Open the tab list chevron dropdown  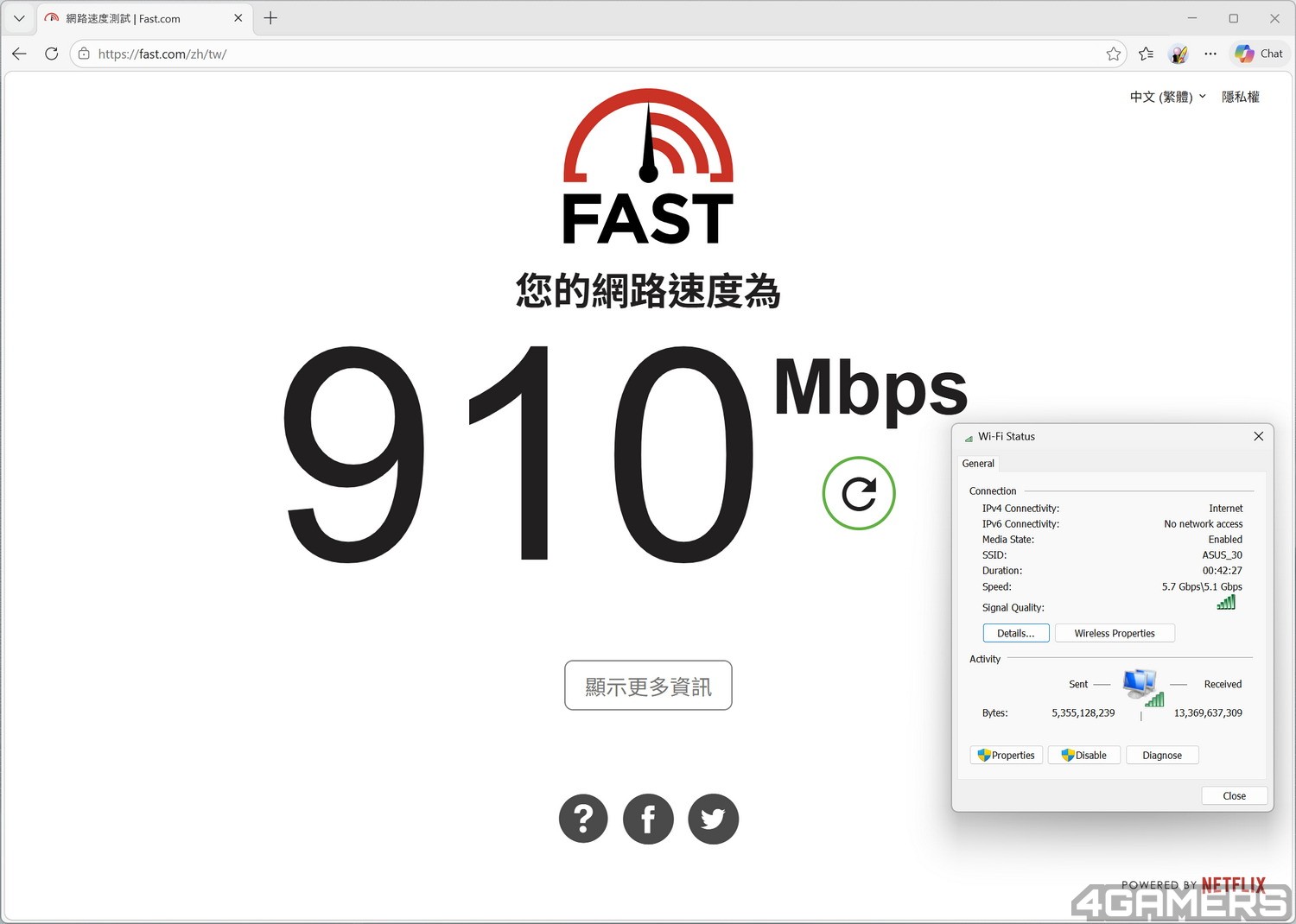tap(19, 18)
